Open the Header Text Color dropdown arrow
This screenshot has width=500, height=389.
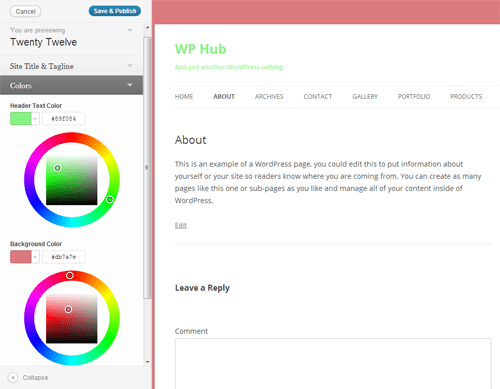coord(35,119)
